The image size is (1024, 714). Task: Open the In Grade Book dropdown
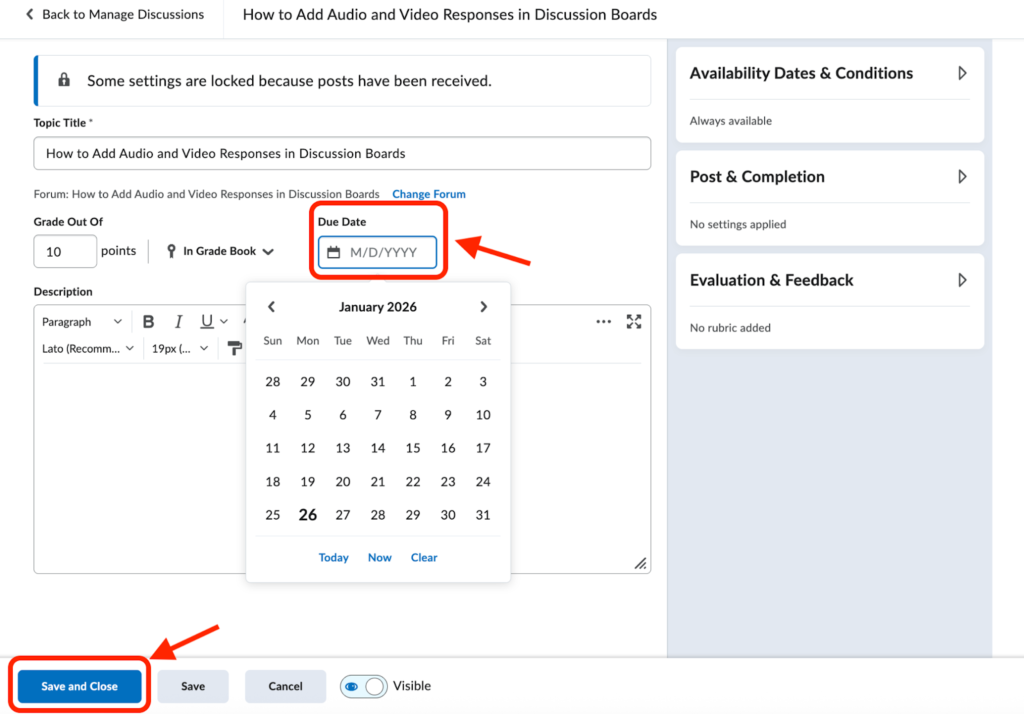point(220,252)
